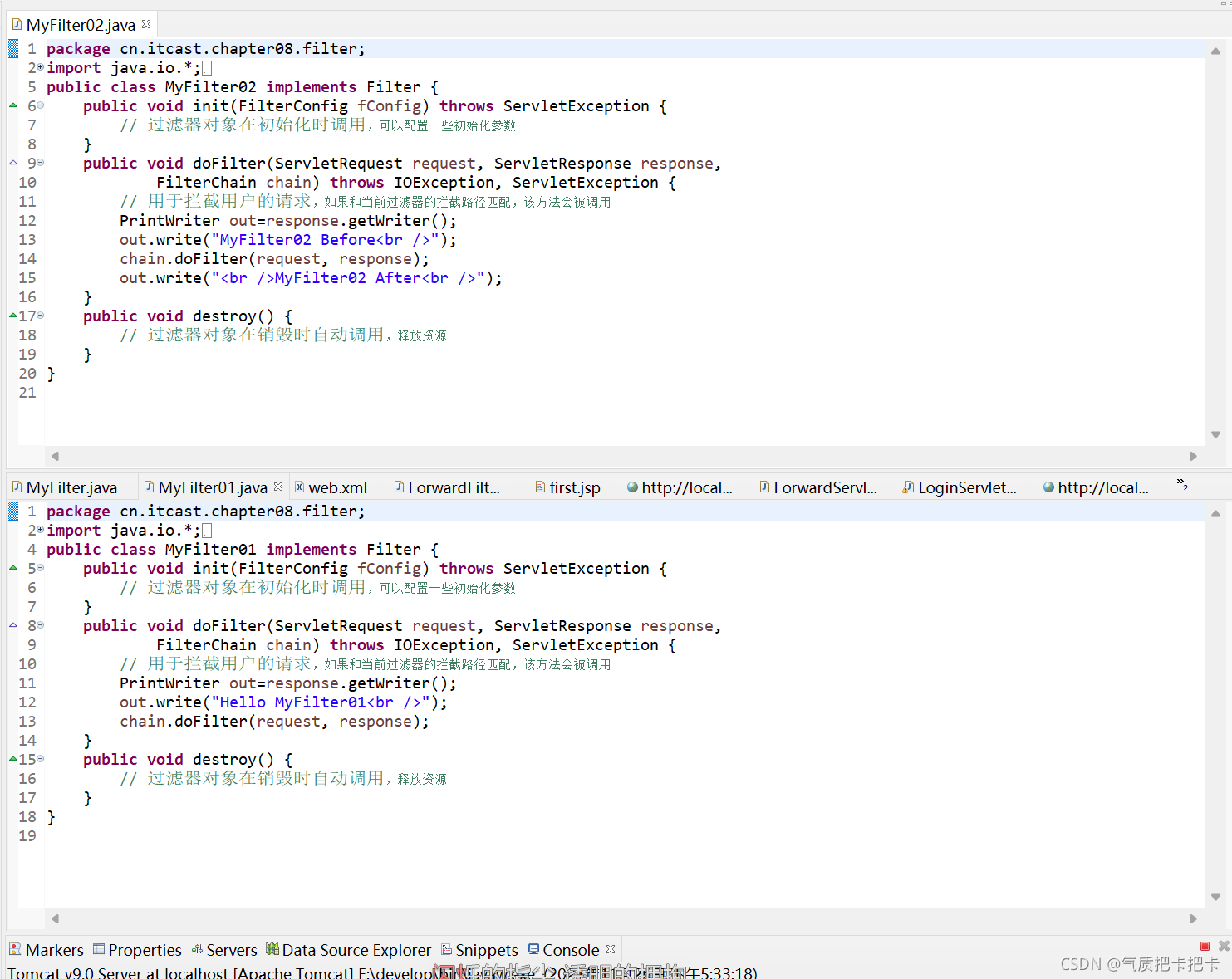Open the first.jsp tab
The width and height of the screenshot is (1232, 979).
(x=568, y=487)
